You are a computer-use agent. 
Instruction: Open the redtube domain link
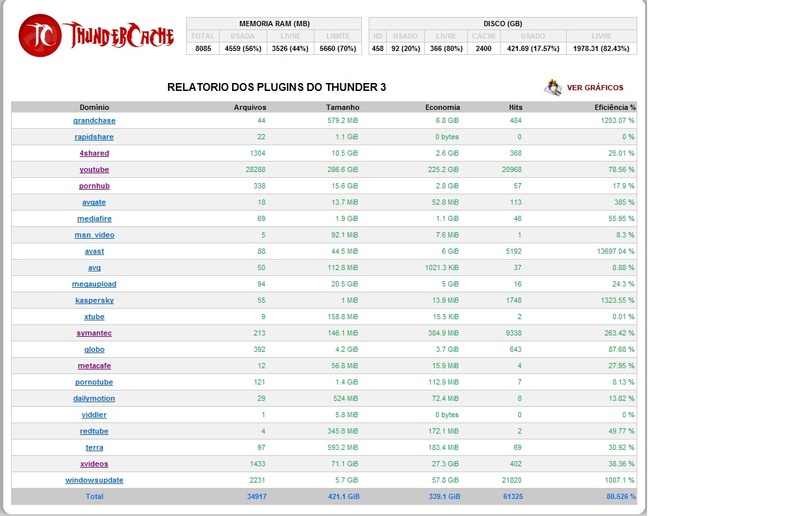tap(94, 431)
